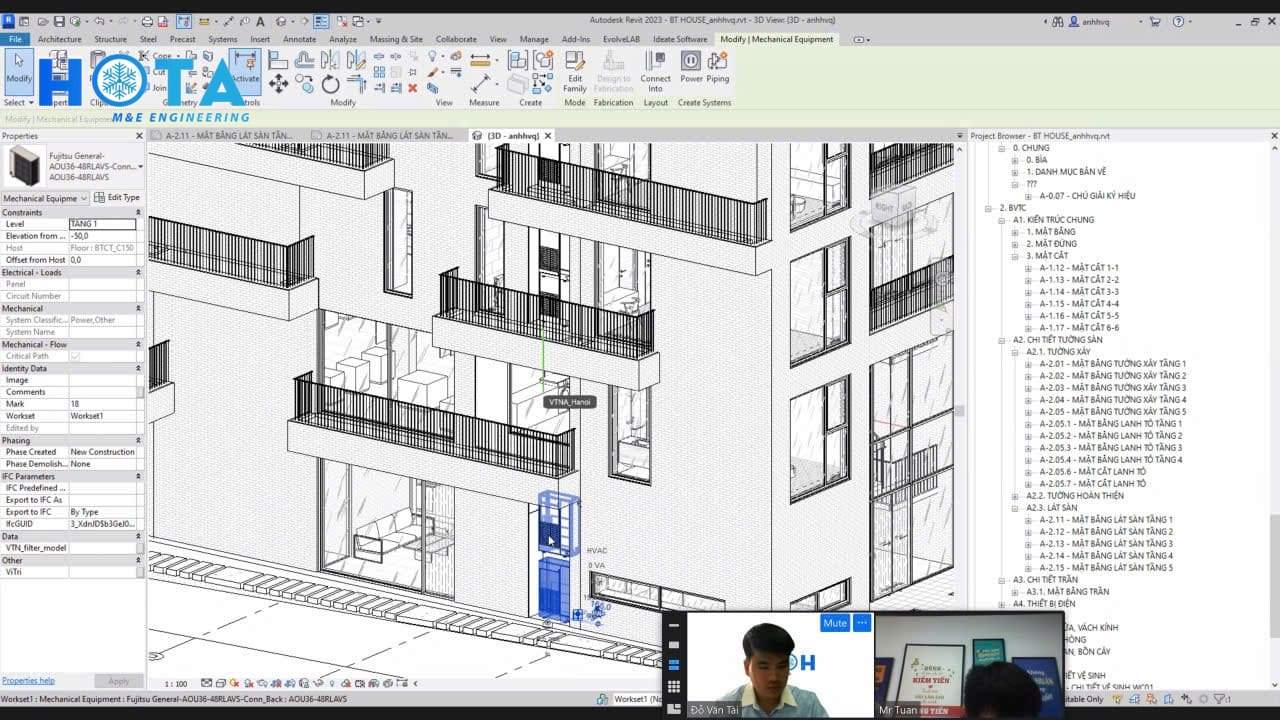This screenshot has height=720, width=1280.
Task: Open the Mechanical Equipment type filter dropdown
Action: (x=84, y=198)
